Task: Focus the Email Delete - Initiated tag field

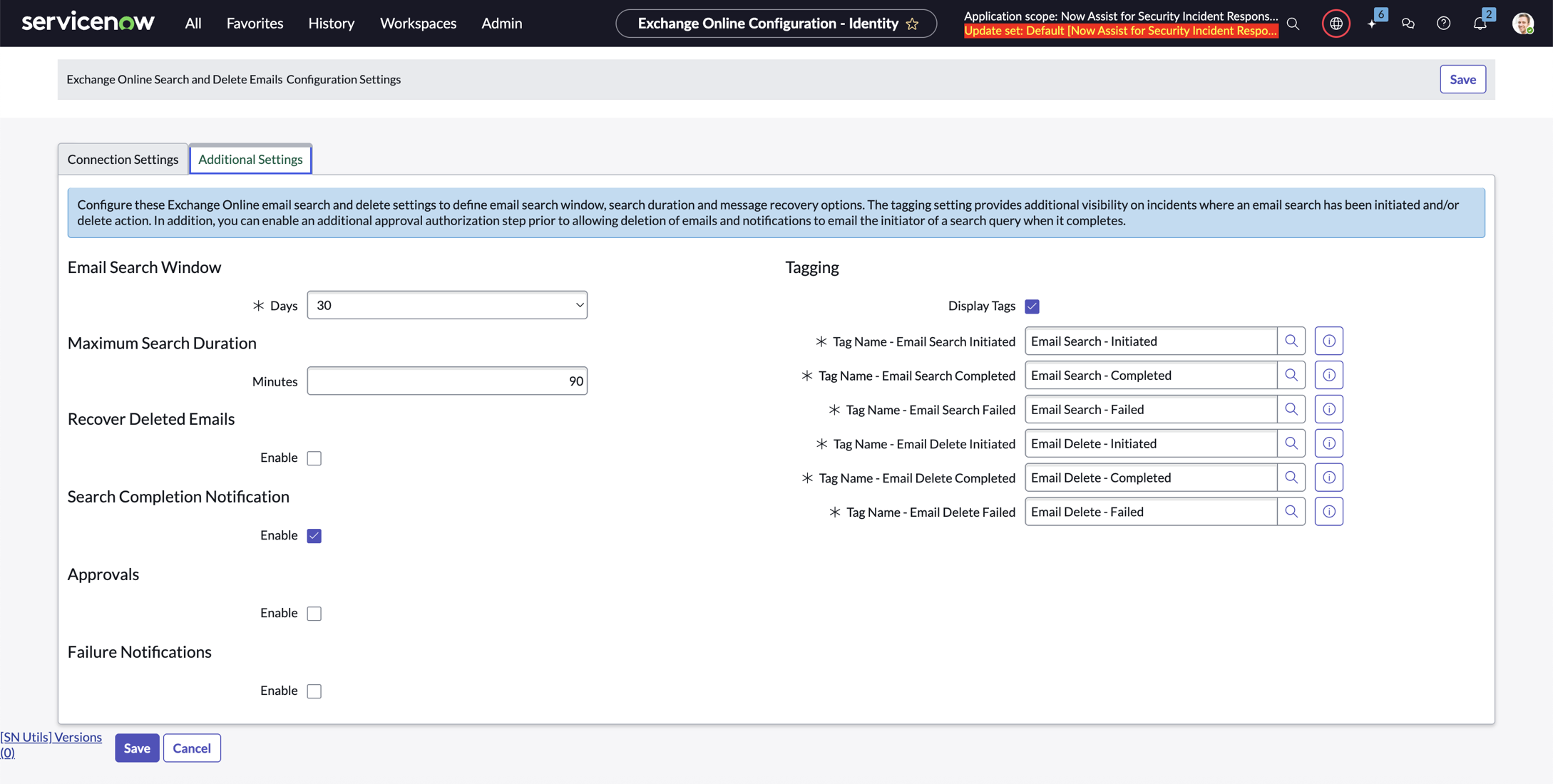Action: pos(1151,444)
